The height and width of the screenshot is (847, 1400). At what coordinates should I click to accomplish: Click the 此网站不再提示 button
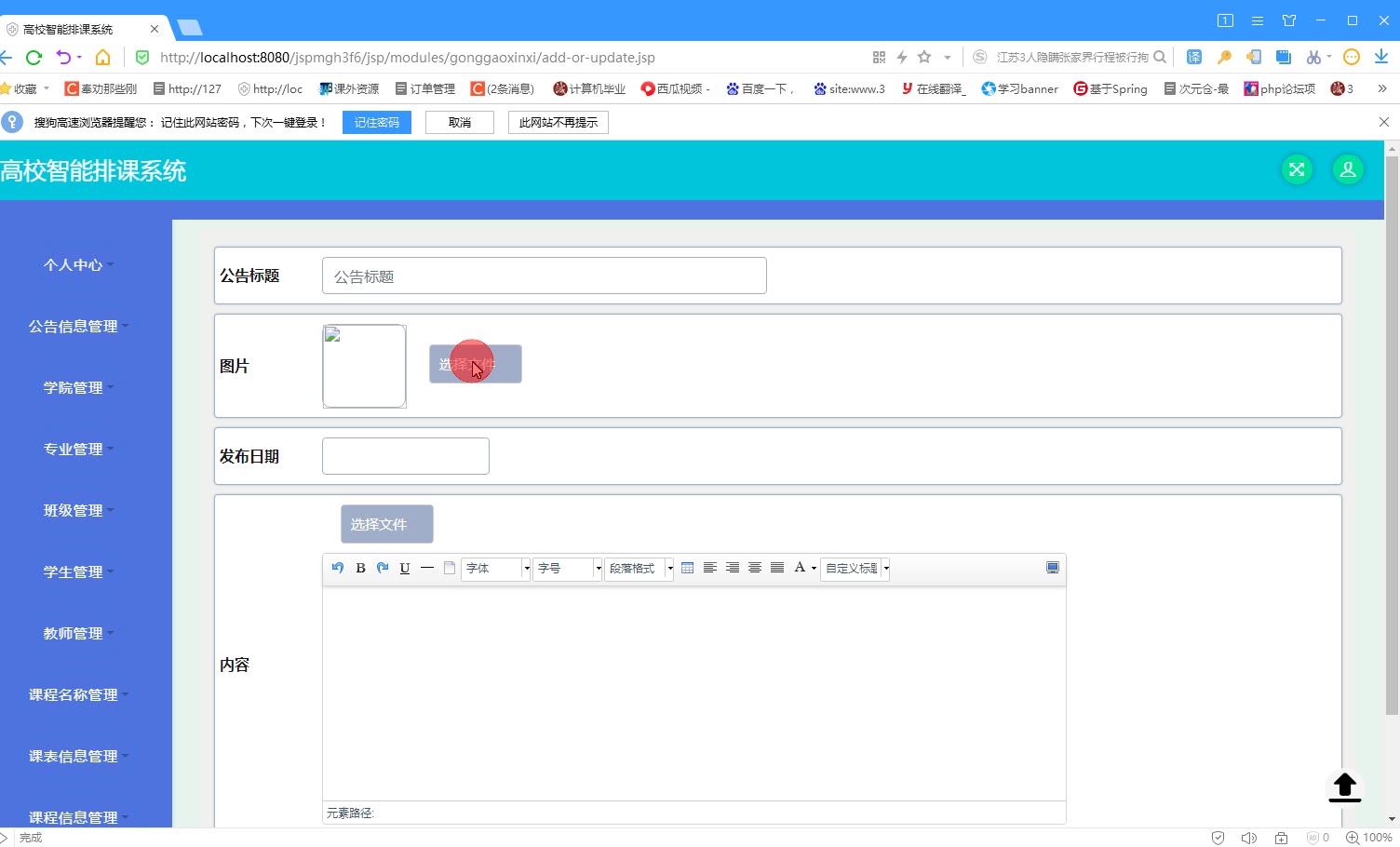(559, 123)
